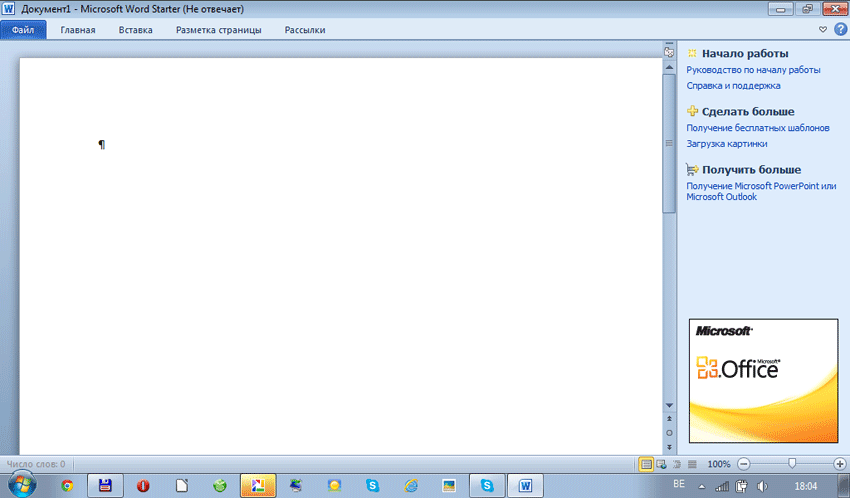Switch to Print Layout view icon
The width and height of the screenshot is (850, 498).
646,464
